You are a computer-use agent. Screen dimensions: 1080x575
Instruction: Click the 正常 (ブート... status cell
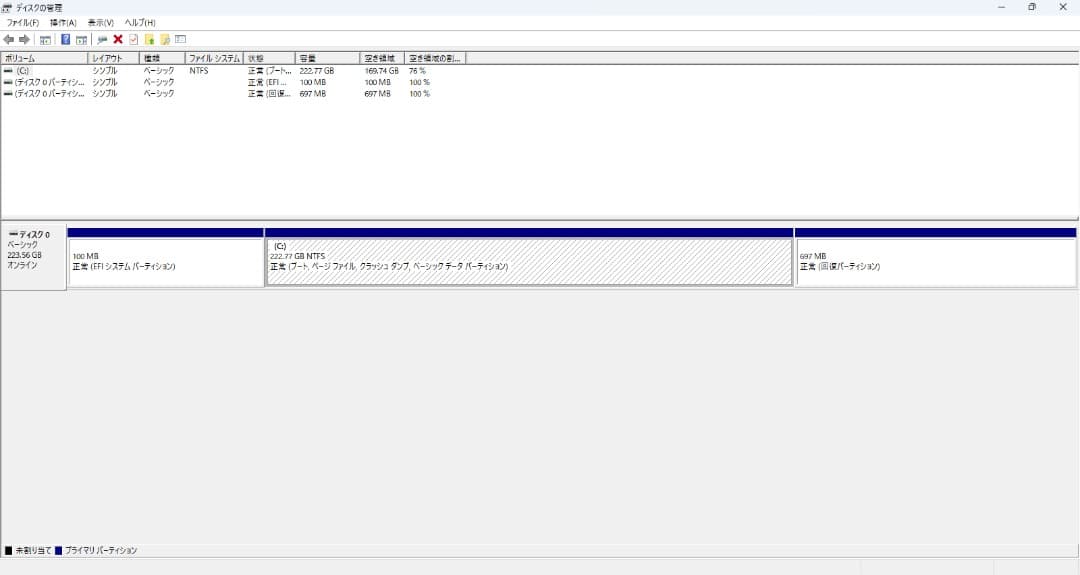270,71
